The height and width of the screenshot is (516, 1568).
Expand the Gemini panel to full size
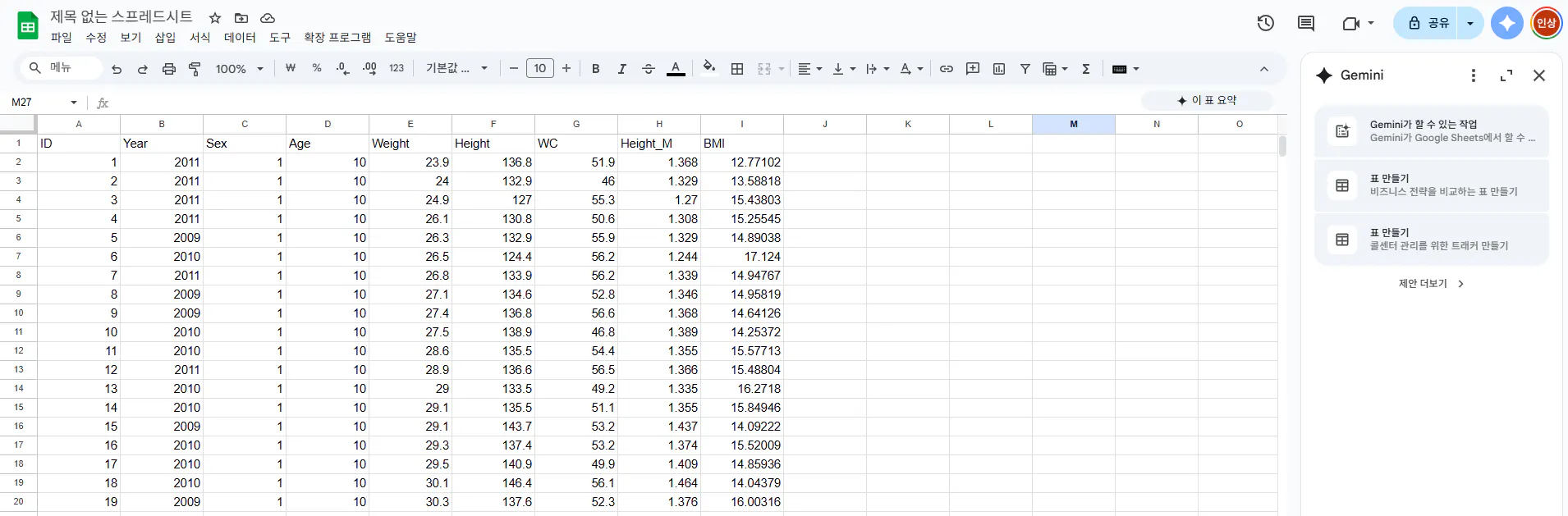1506,75
